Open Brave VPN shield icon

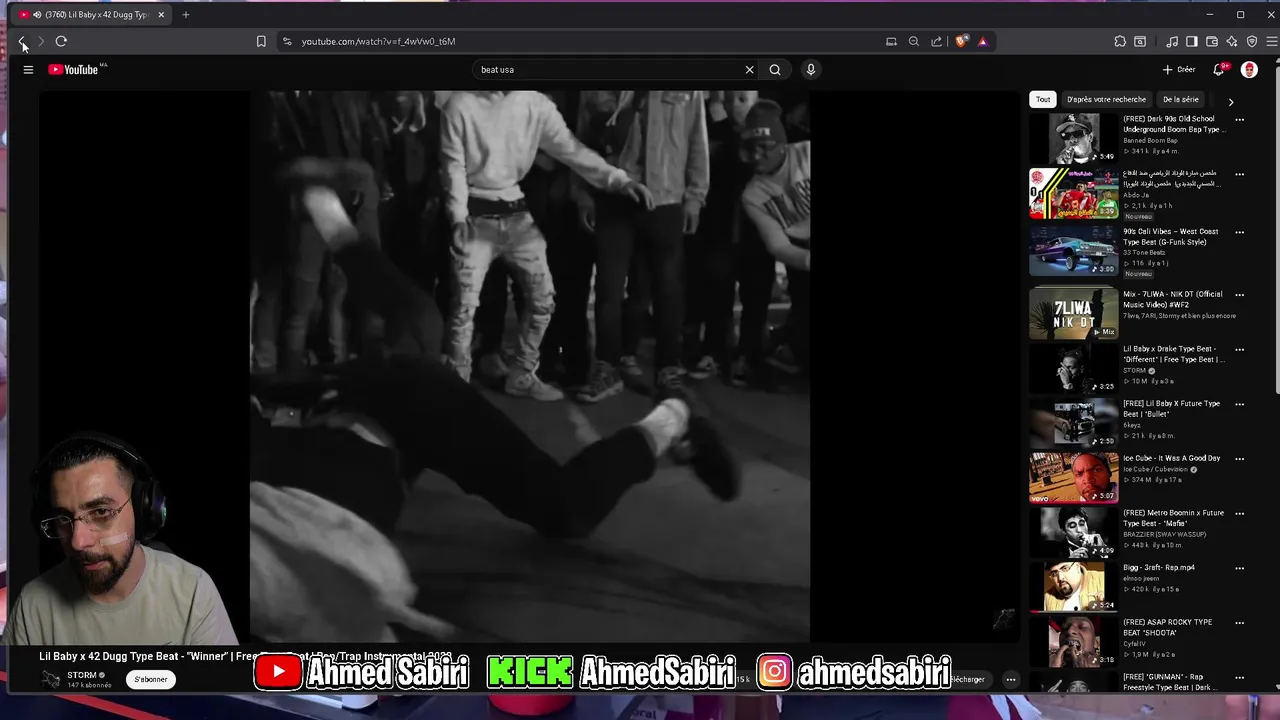click(x=1252, y=41)
